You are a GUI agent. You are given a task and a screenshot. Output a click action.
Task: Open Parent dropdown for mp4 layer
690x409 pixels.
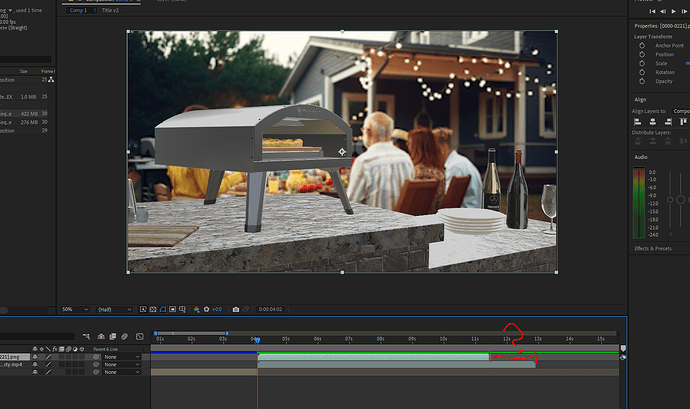(x=122, y=365)
